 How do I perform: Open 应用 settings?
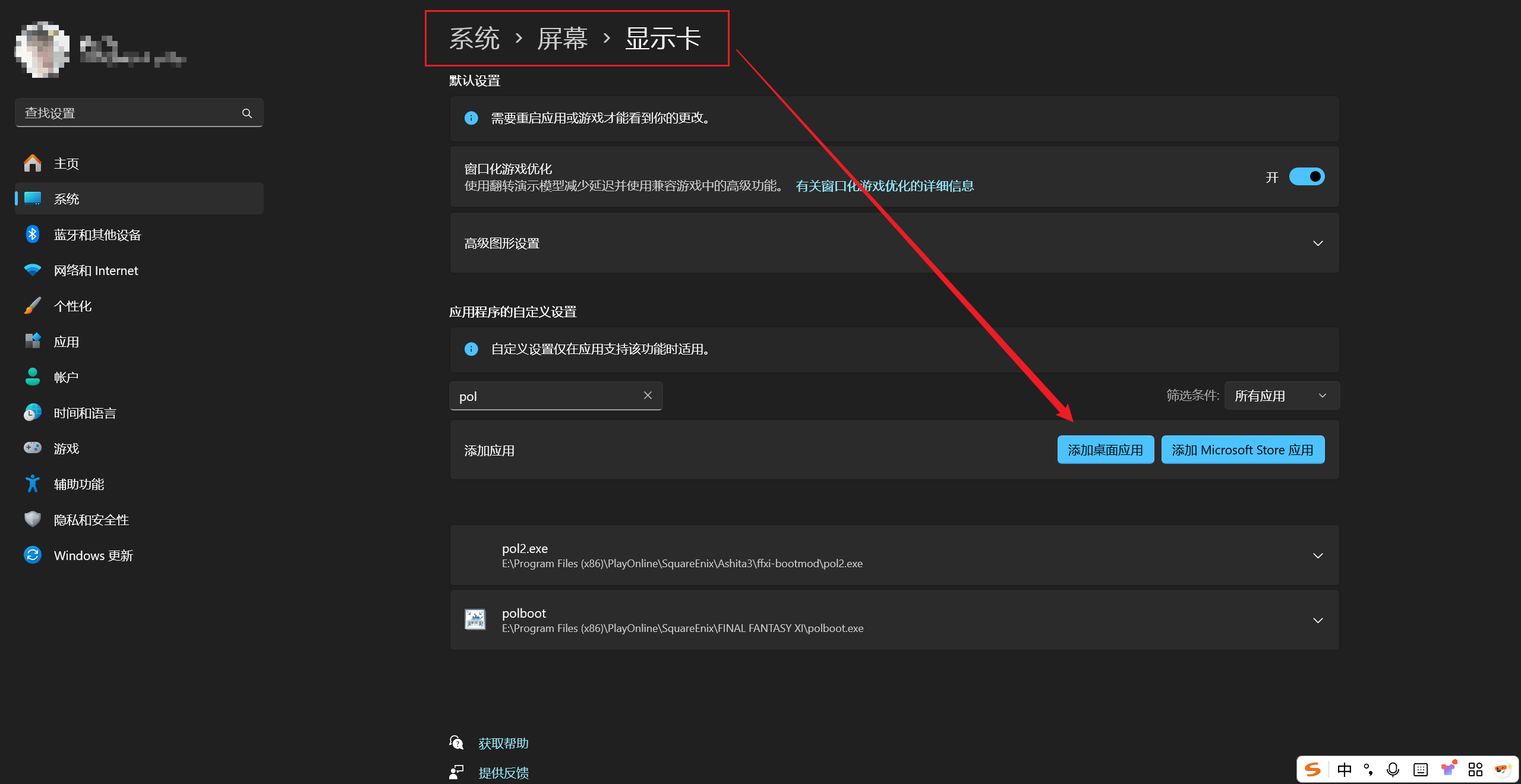pos(67,342)
